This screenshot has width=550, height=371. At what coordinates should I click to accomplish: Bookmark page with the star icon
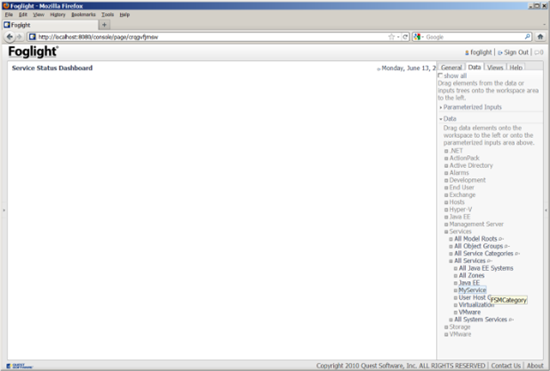pyautogui.click(x=391, y=37)
